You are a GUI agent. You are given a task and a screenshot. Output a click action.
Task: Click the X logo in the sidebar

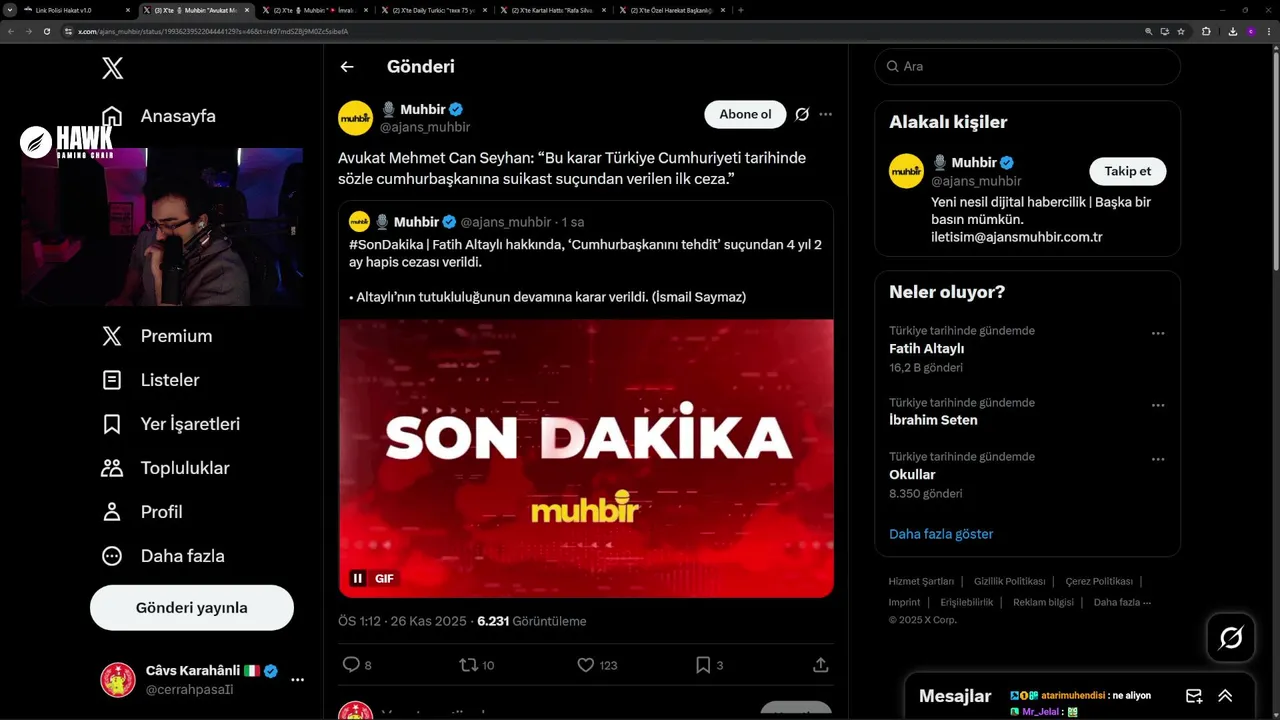pos(112,68)
